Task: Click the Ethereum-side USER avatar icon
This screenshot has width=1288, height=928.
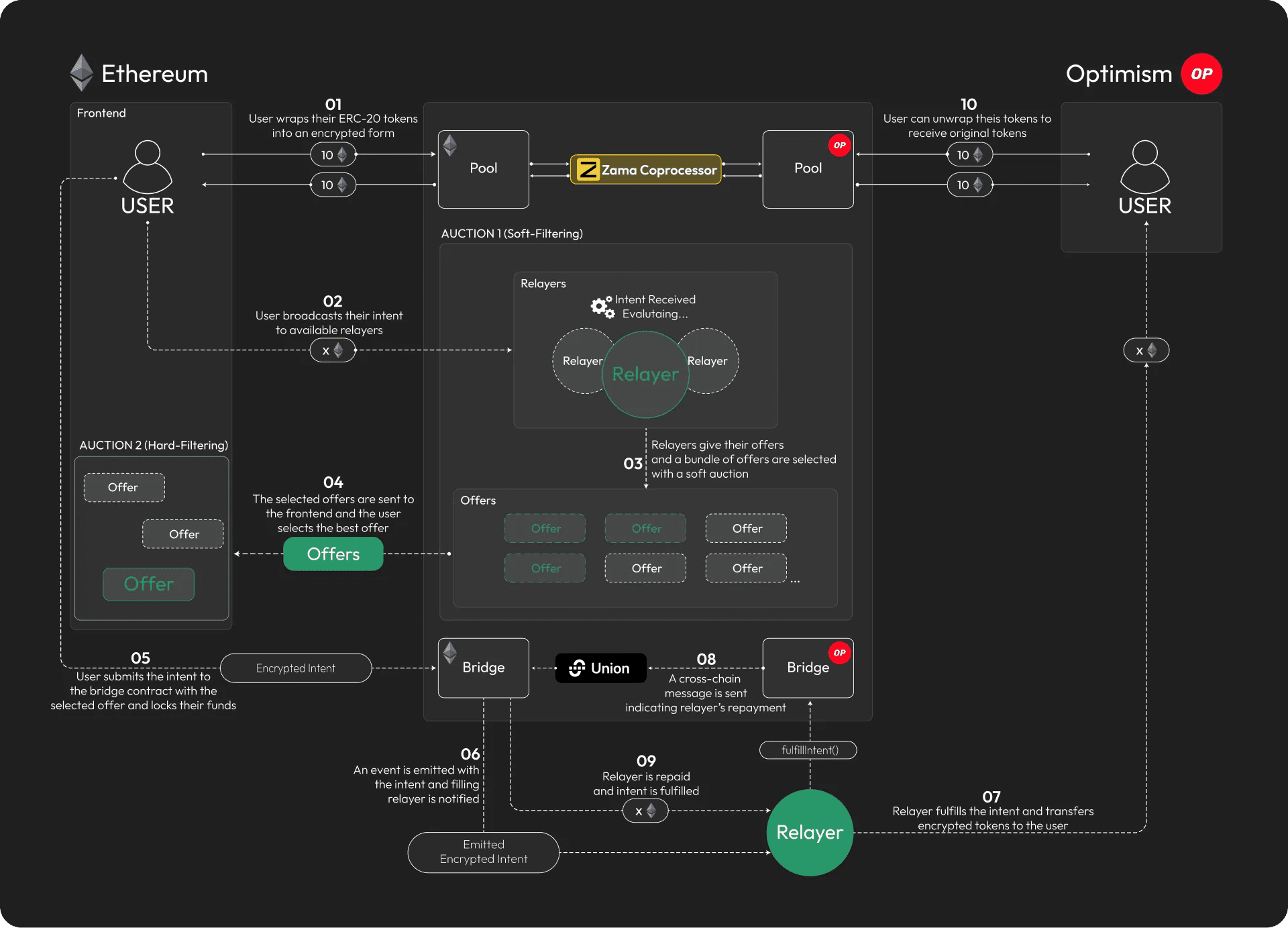Action: [x=148, y=166]
